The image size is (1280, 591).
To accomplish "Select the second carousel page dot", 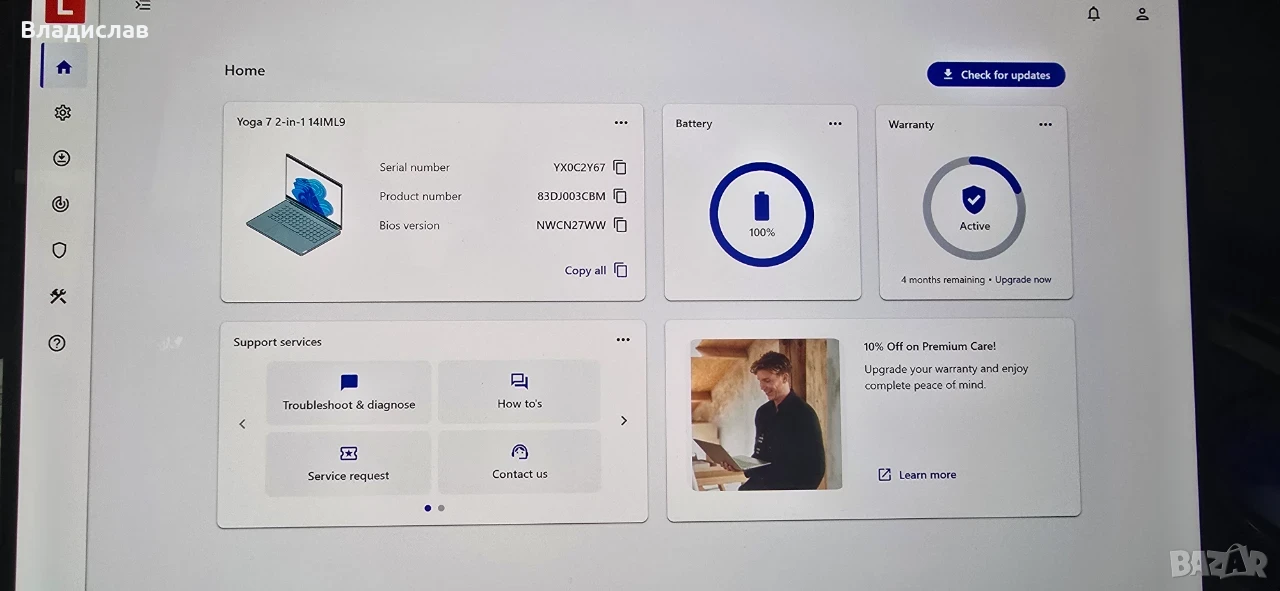I will (441, 508).
